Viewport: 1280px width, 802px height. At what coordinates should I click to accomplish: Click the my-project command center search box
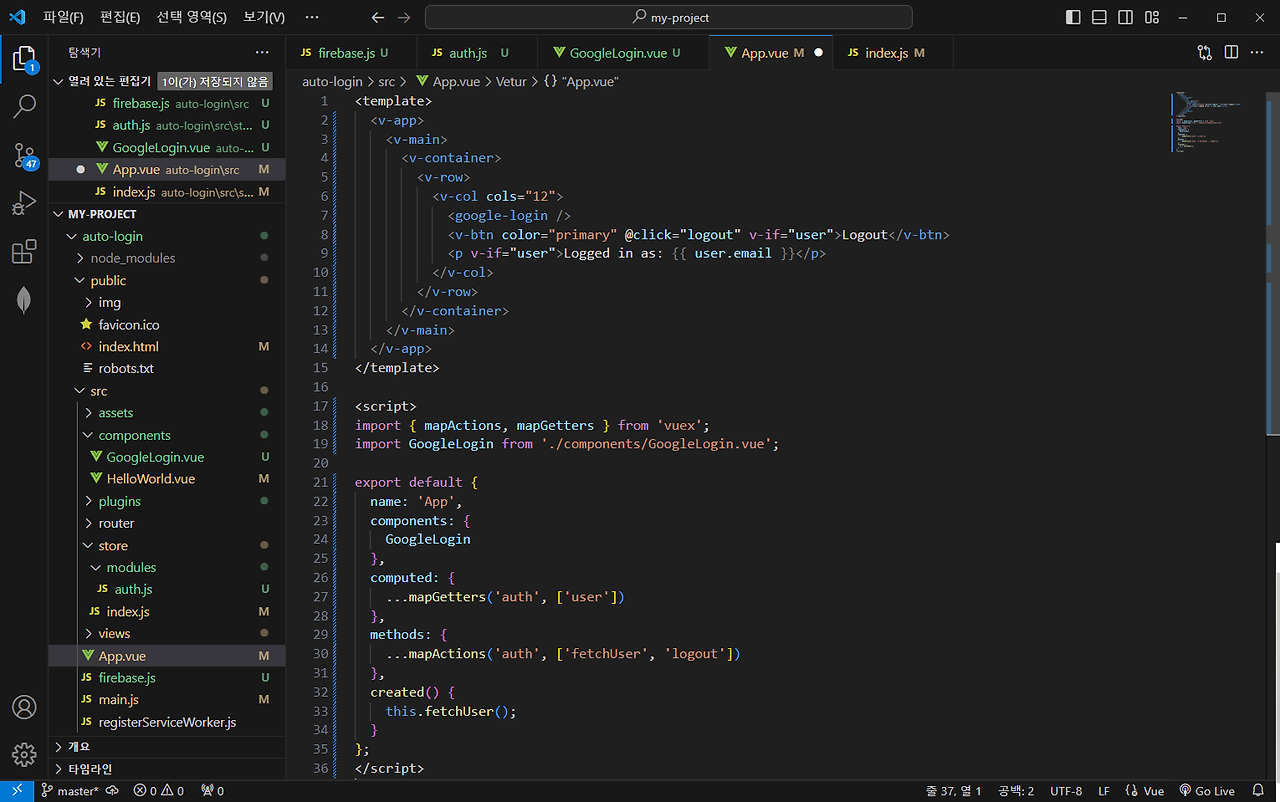[669, 17]
